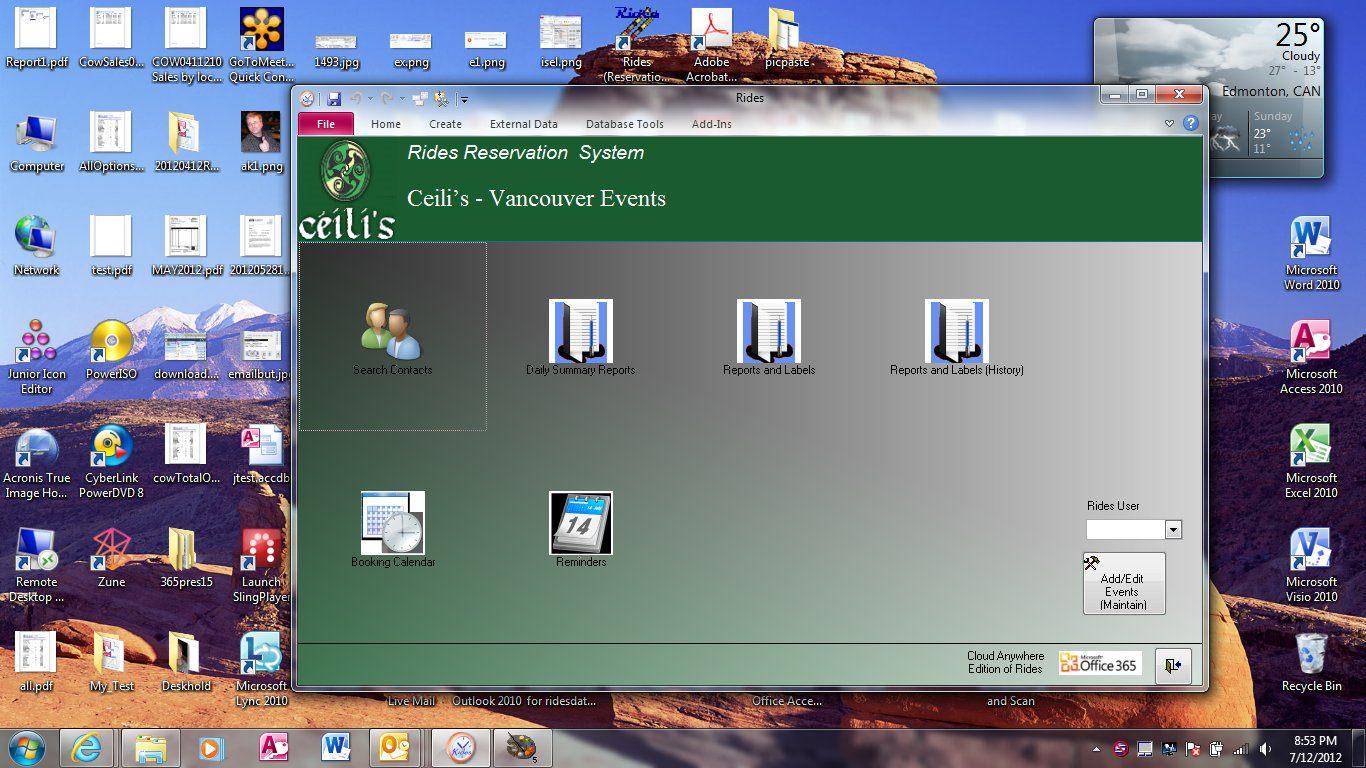Click the ribbon minimize chevron

tap(1169, 124)
